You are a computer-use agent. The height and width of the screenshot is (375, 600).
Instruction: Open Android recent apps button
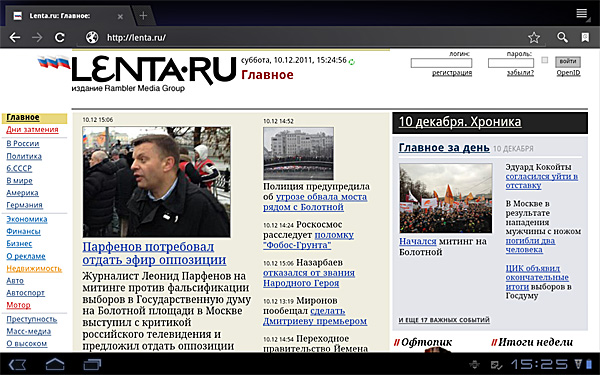[x=92, y=364]
